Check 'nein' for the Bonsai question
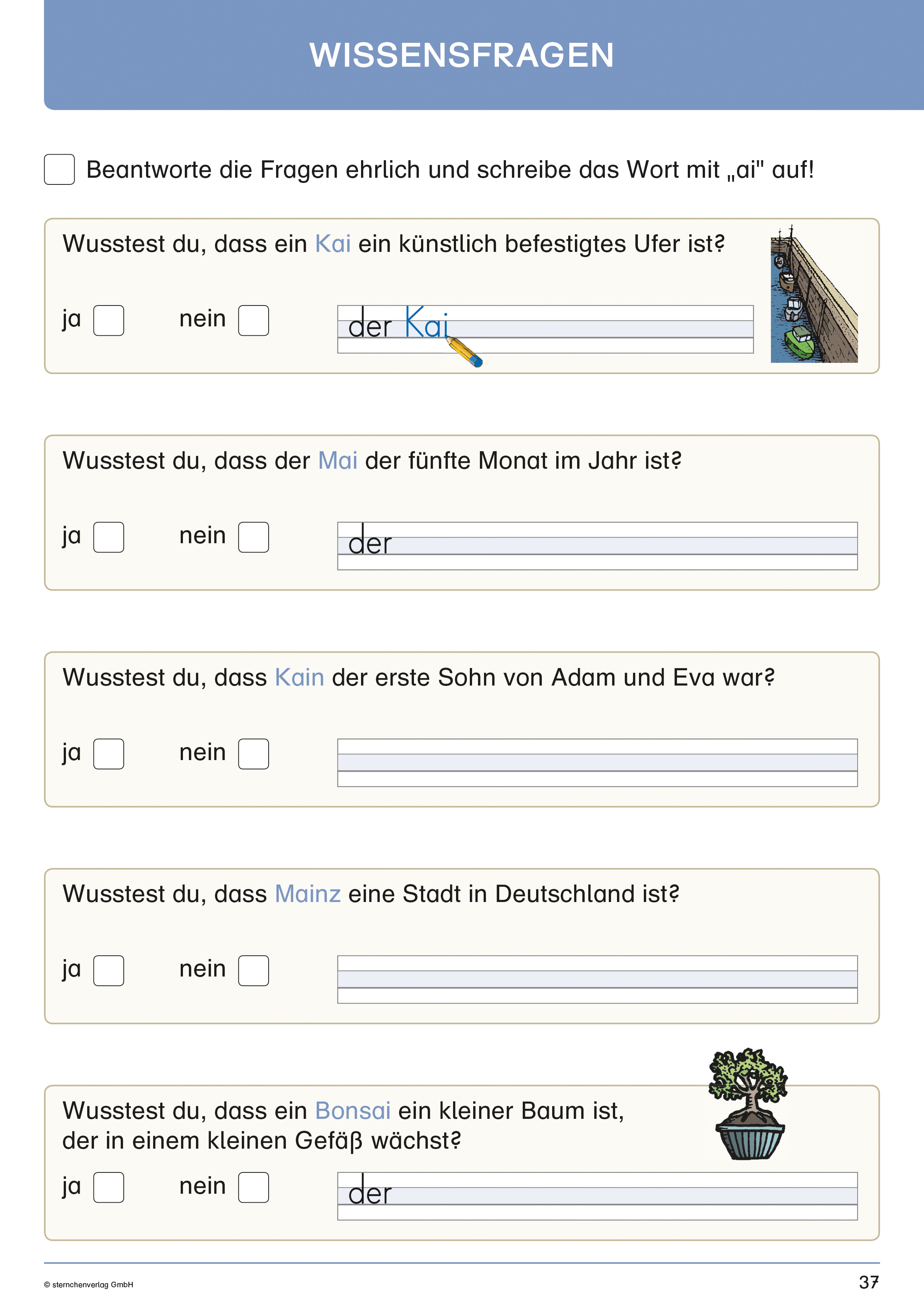Screen dimensions: 924x1307 coord(253,1187)
